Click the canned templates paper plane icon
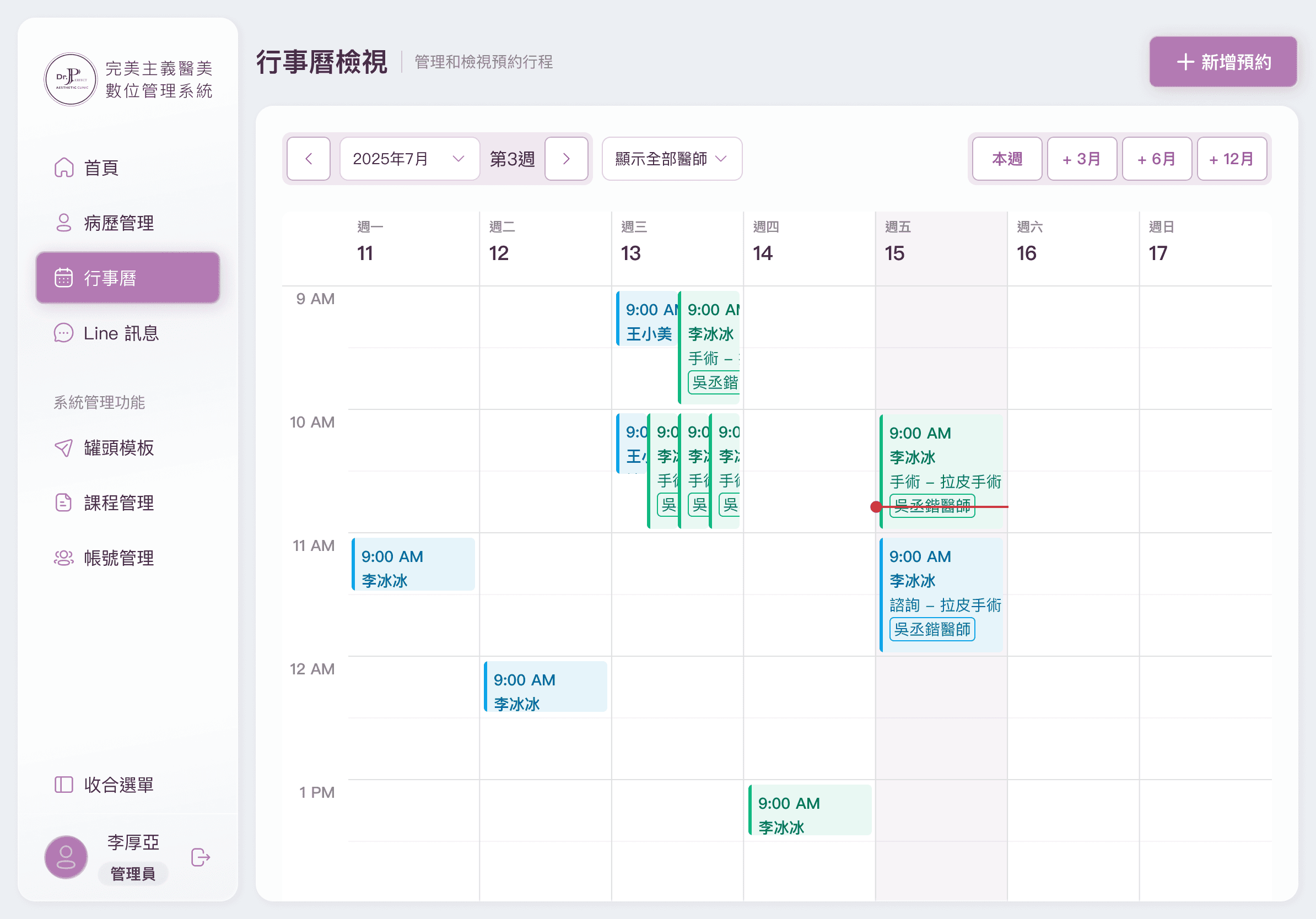The width and height of the screenshot is (1316, 919). (x=63, y=447)
